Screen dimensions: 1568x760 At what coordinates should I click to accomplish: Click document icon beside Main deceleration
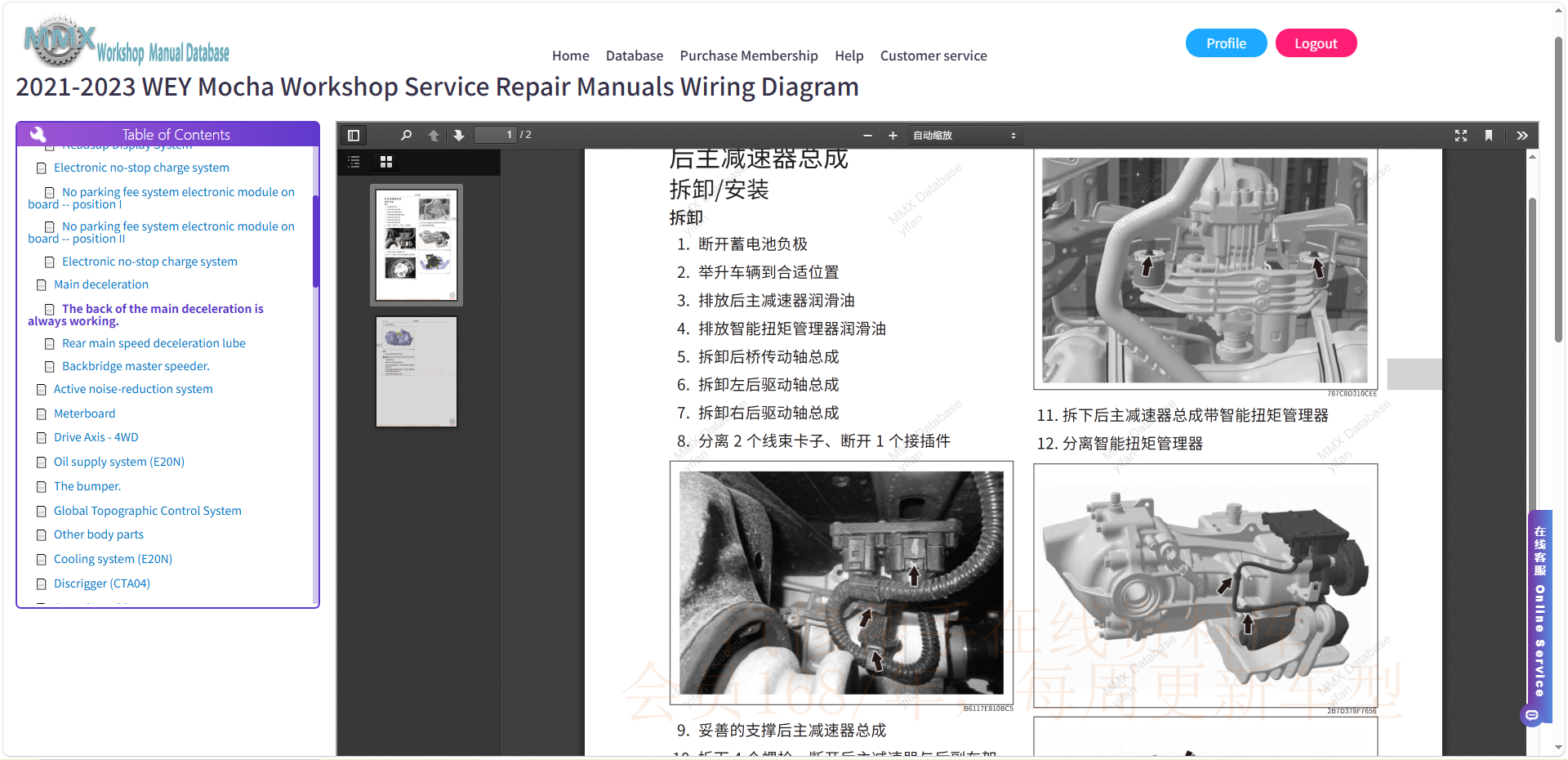41,285
